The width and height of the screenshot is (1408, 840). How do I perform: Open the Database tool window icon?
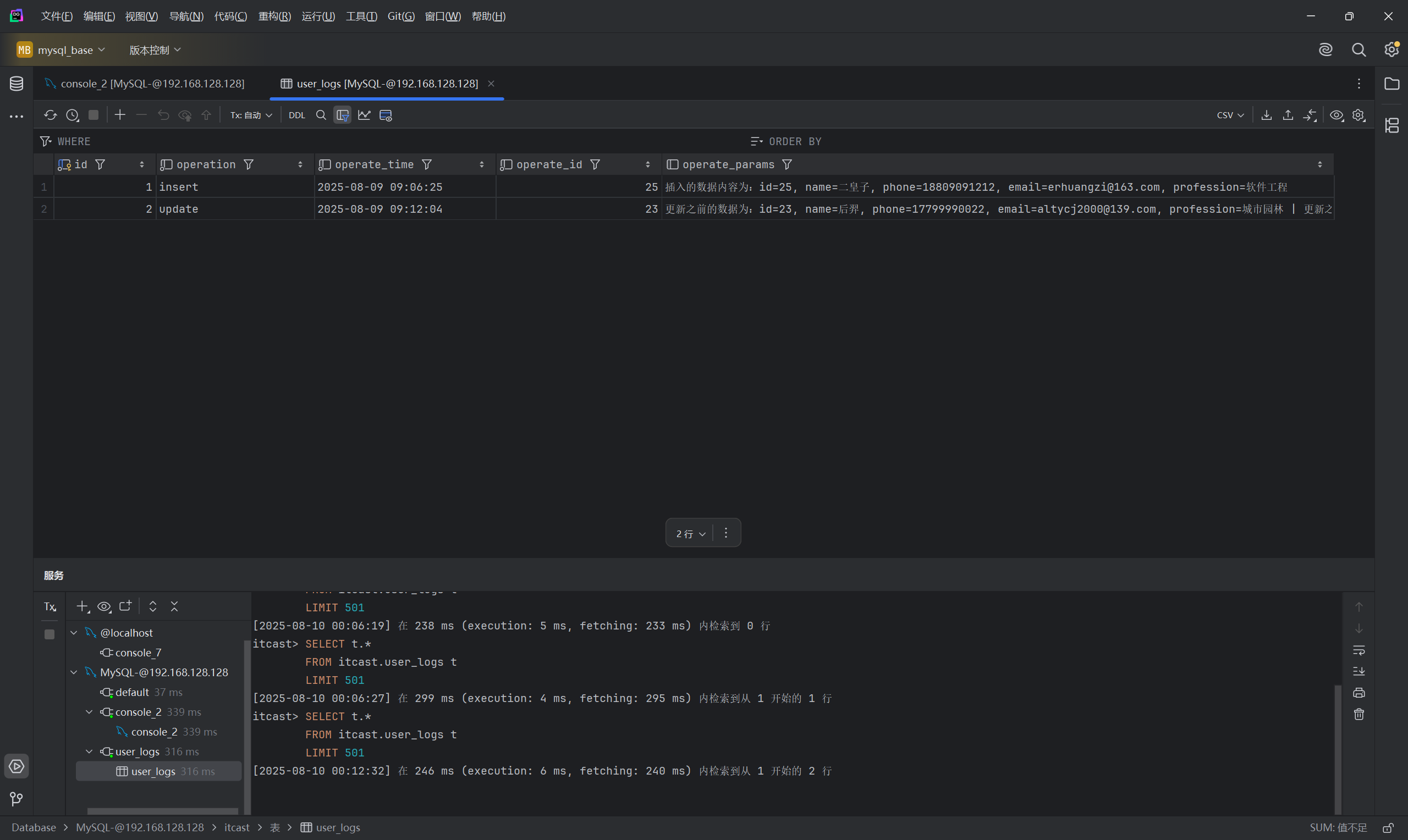tap(16, 84)
